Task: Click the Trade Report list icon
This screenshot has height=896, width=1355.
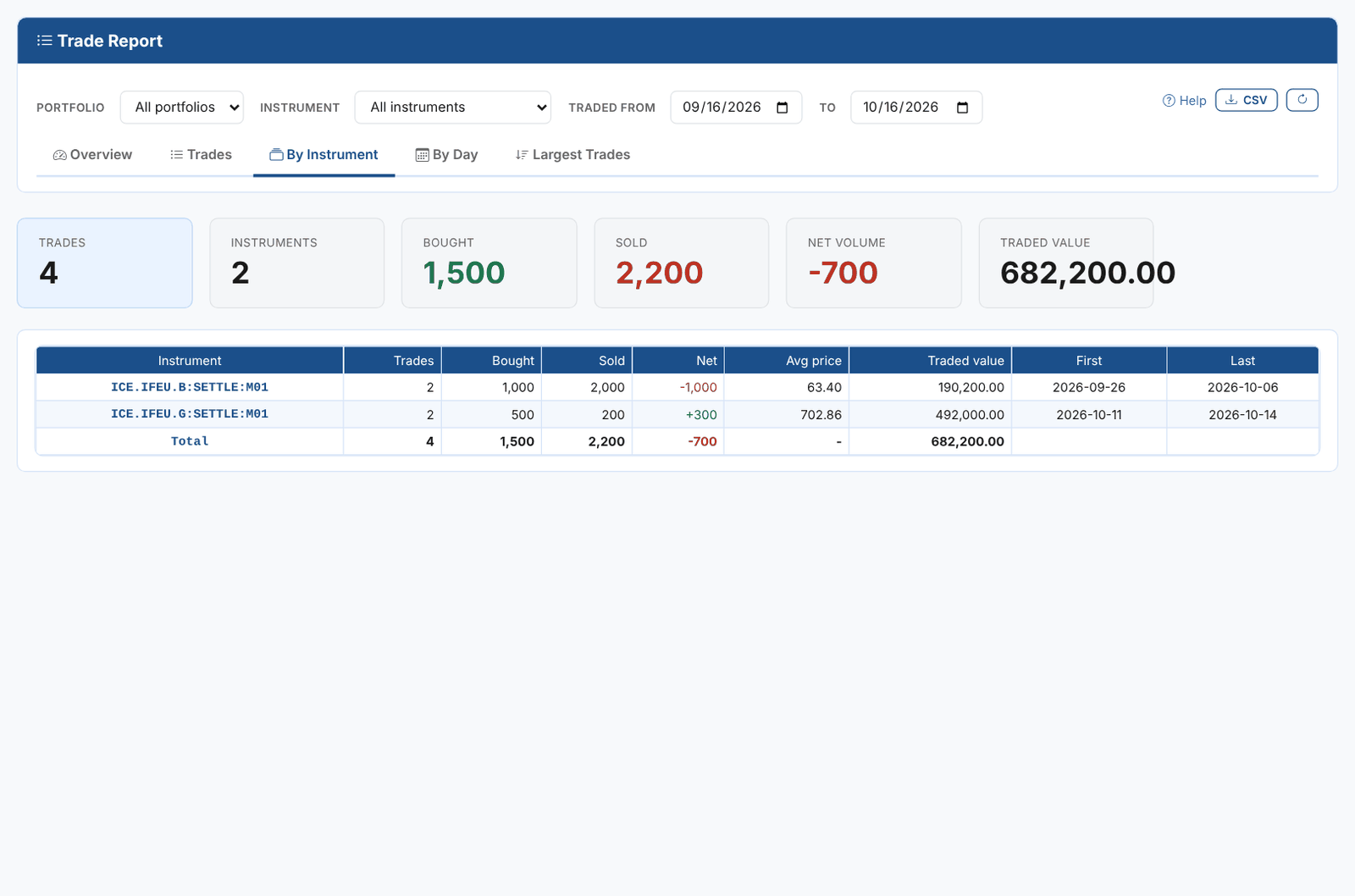Action: pos(45,41)
